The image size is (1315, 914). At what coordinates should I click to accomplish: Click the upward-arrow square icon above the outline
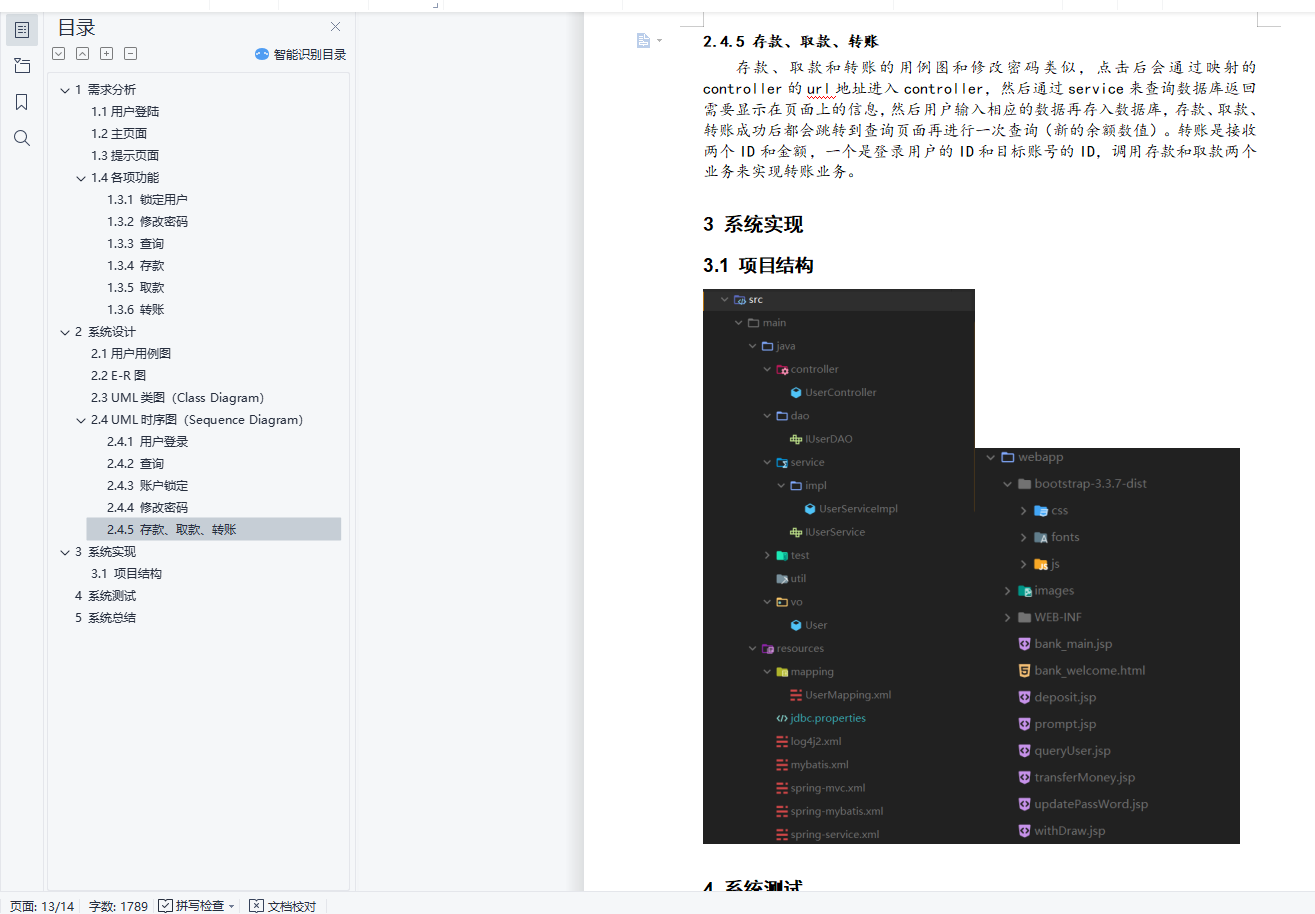click(83, 54)
